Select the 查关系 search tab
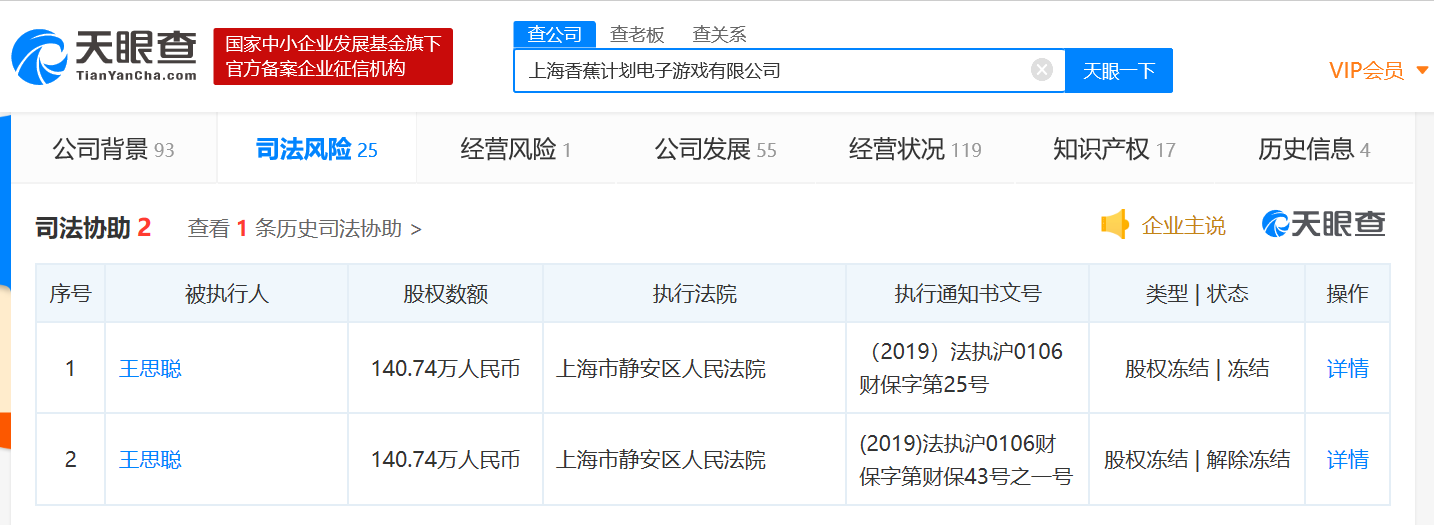Screen dimensions: 1434x525 pos(719,34)
